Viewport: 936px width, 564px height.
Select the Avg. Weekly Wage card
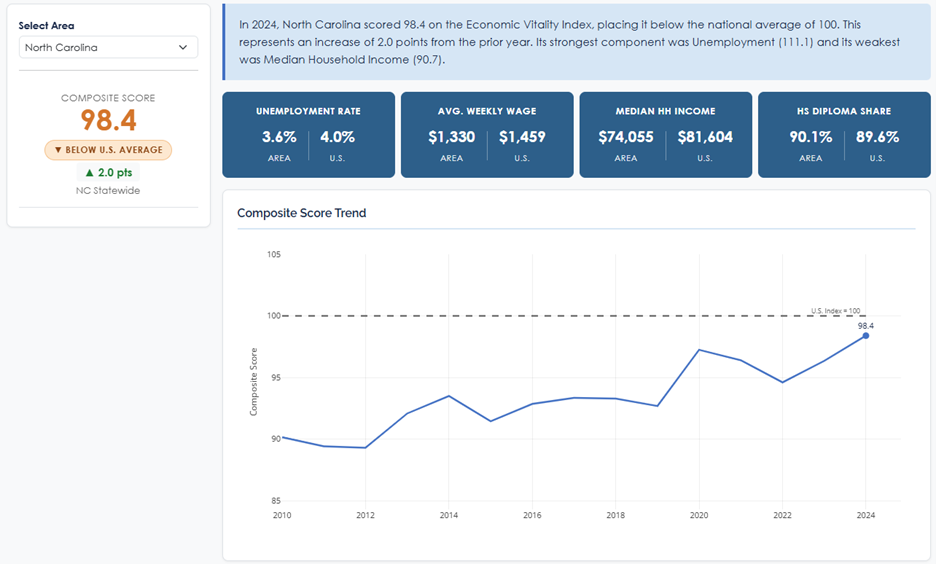coord(487,135)
